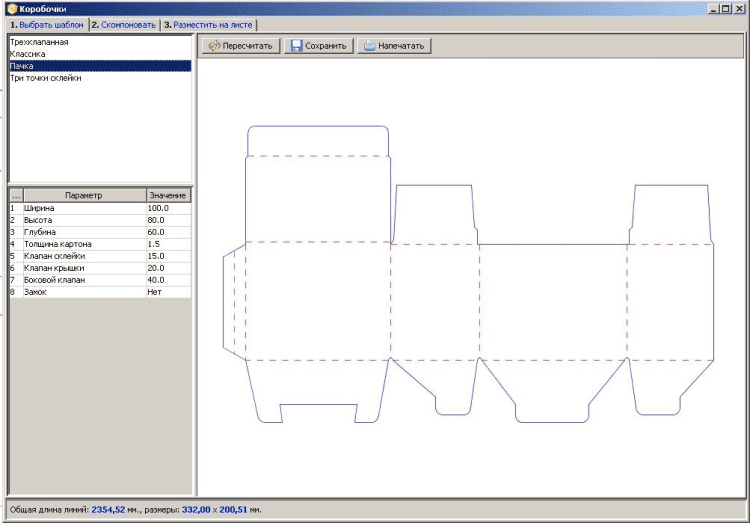Edit the Клапан крышки value 20.0
The width and height of the screenshot is (750, 523).
click(x=168, y=268)
